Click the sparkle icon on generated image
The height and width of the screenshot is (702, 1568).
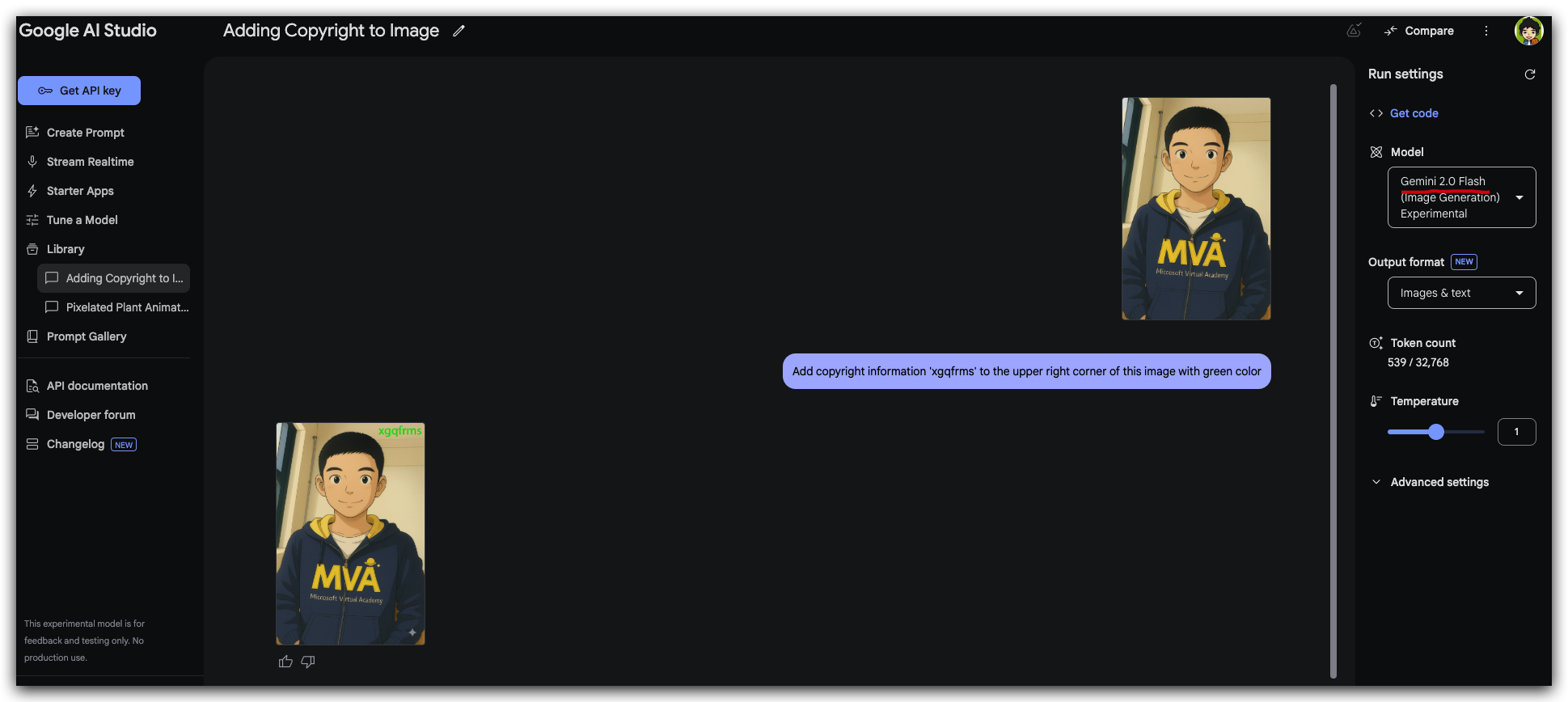412,632
